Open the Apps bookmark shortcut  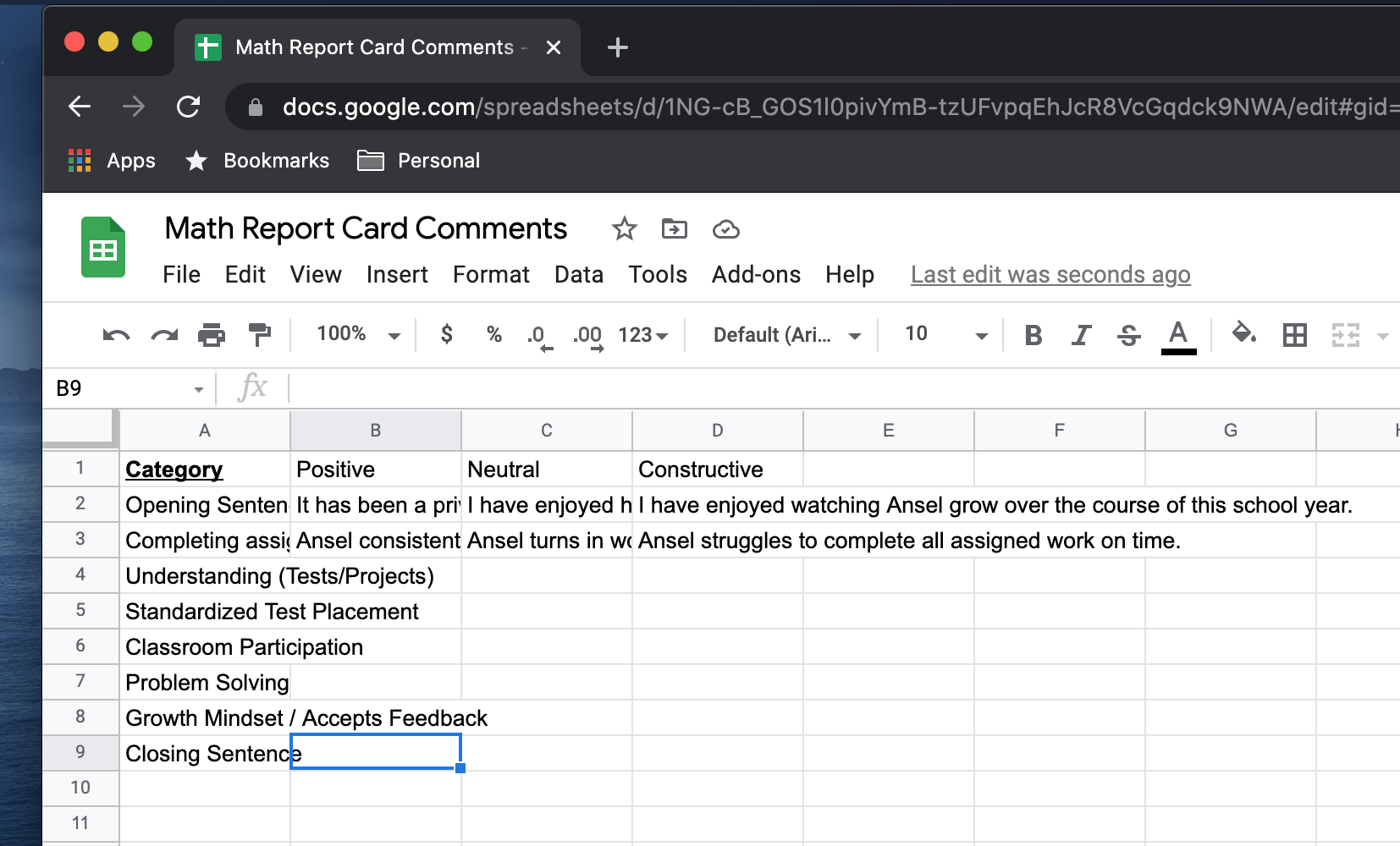coord(112,160)
